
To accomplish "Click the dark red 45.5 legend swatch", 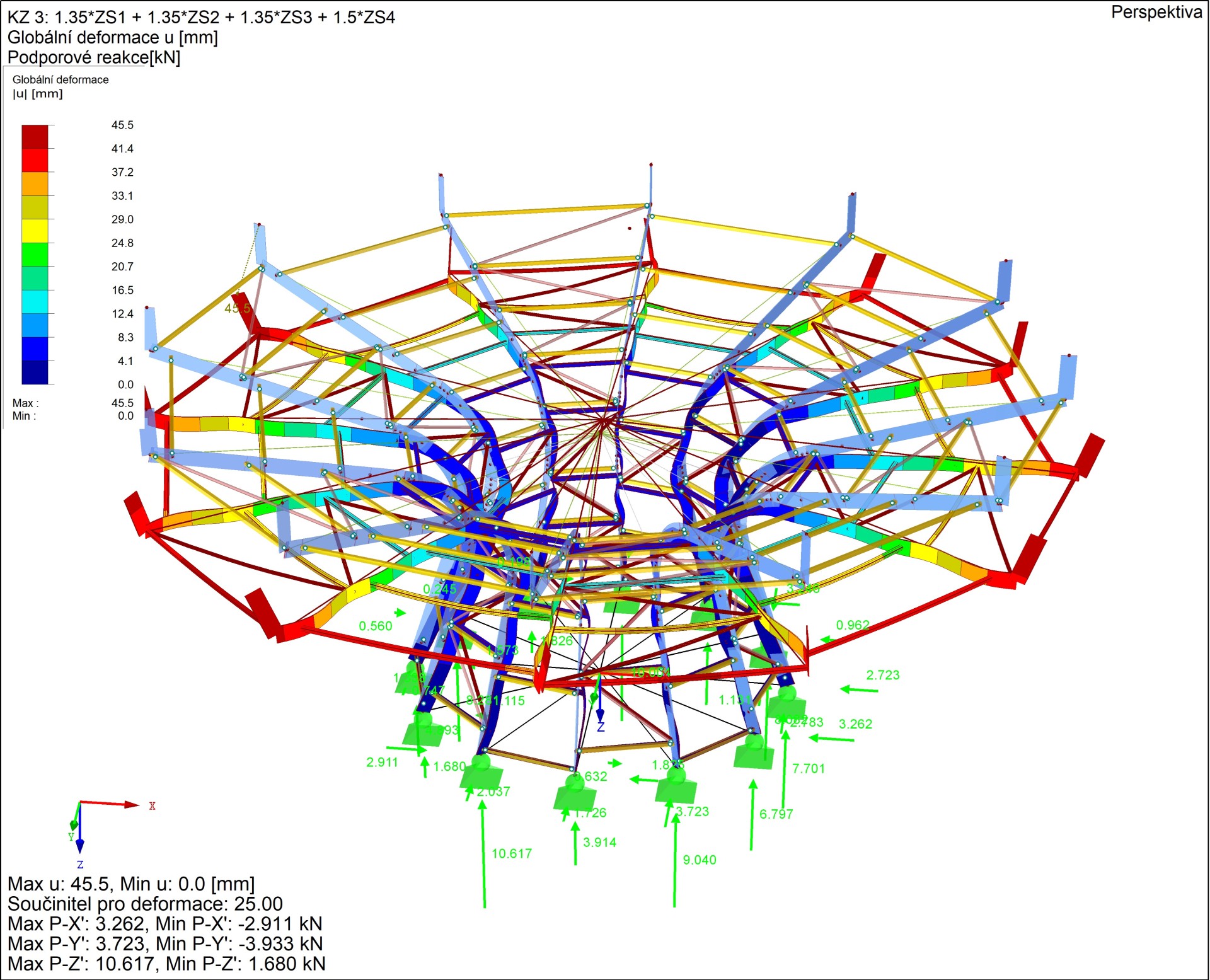I will [35, 136].
